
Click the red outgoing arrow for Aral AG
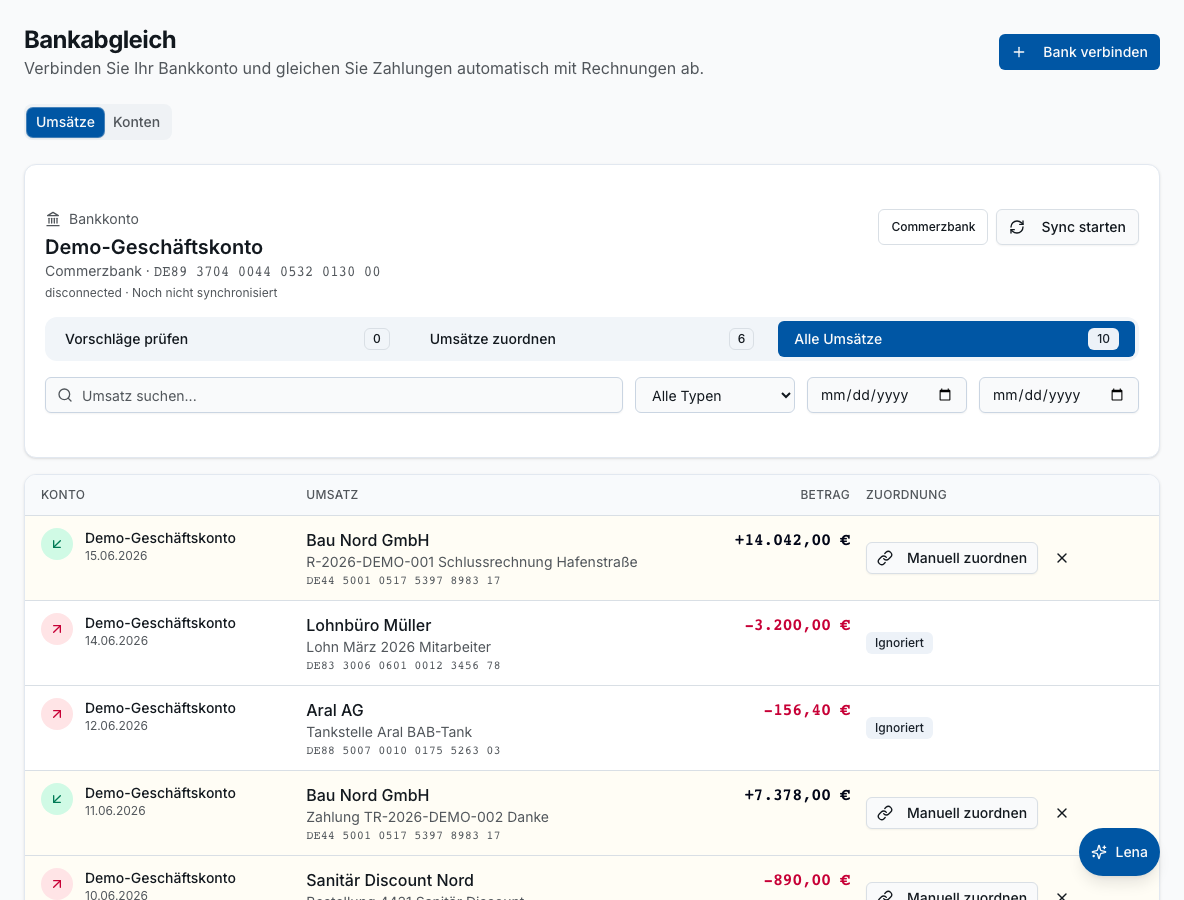[x=57, y=714]
